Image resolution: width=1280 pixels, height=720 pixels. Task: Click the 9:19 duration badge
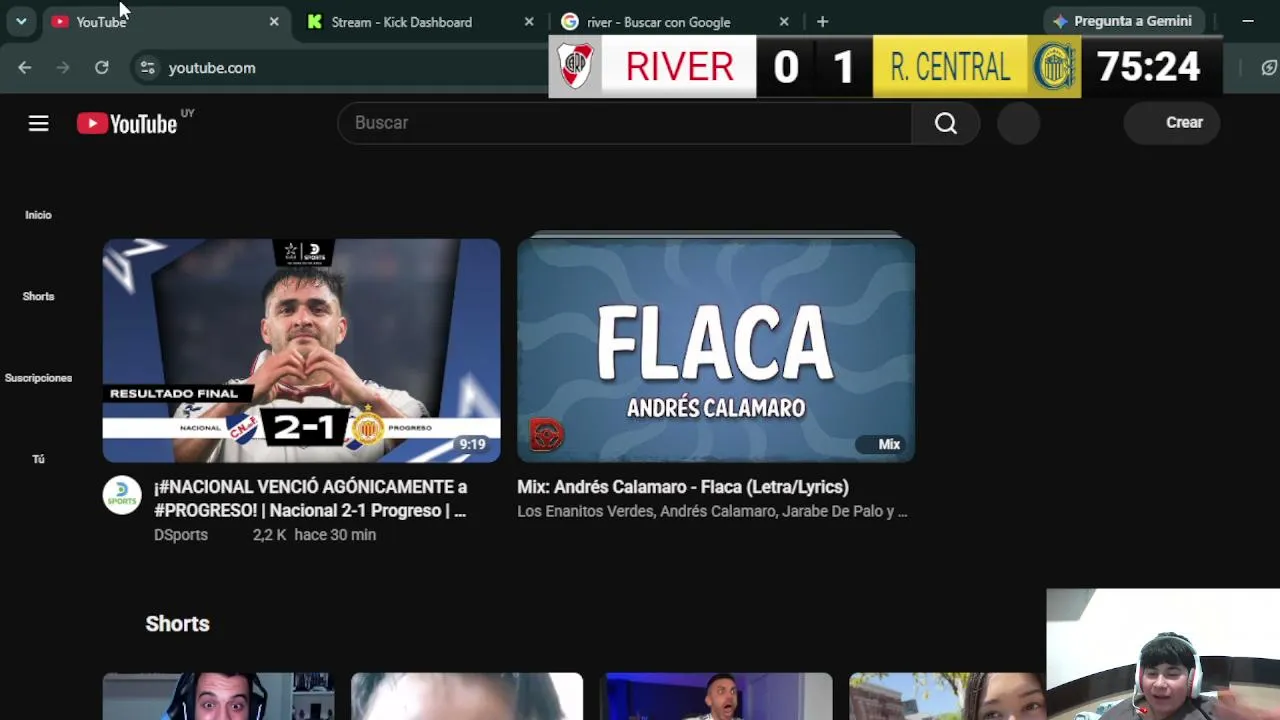tap(472, 445)
